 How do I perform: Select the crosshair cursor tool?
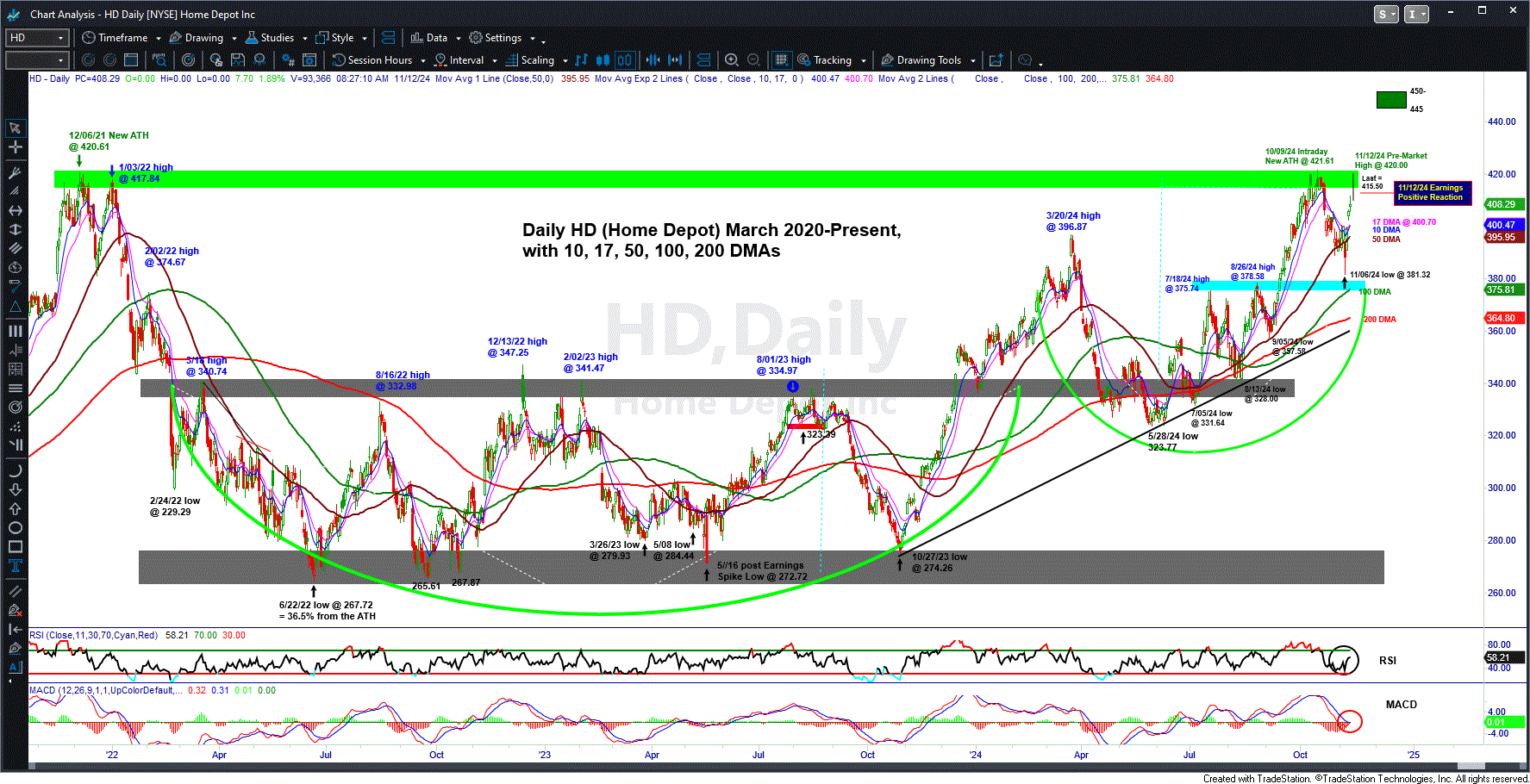tap(15, 147)
